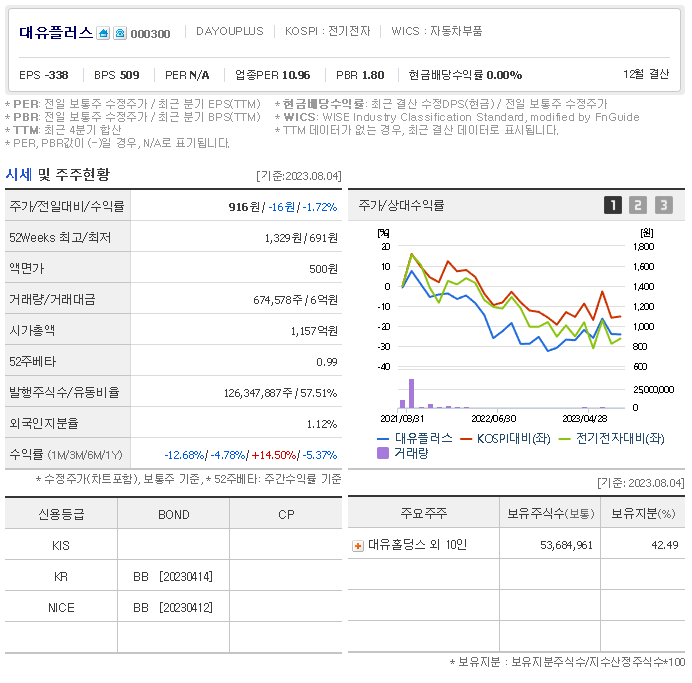Click the +14.50% six-month return

[274, 455]
